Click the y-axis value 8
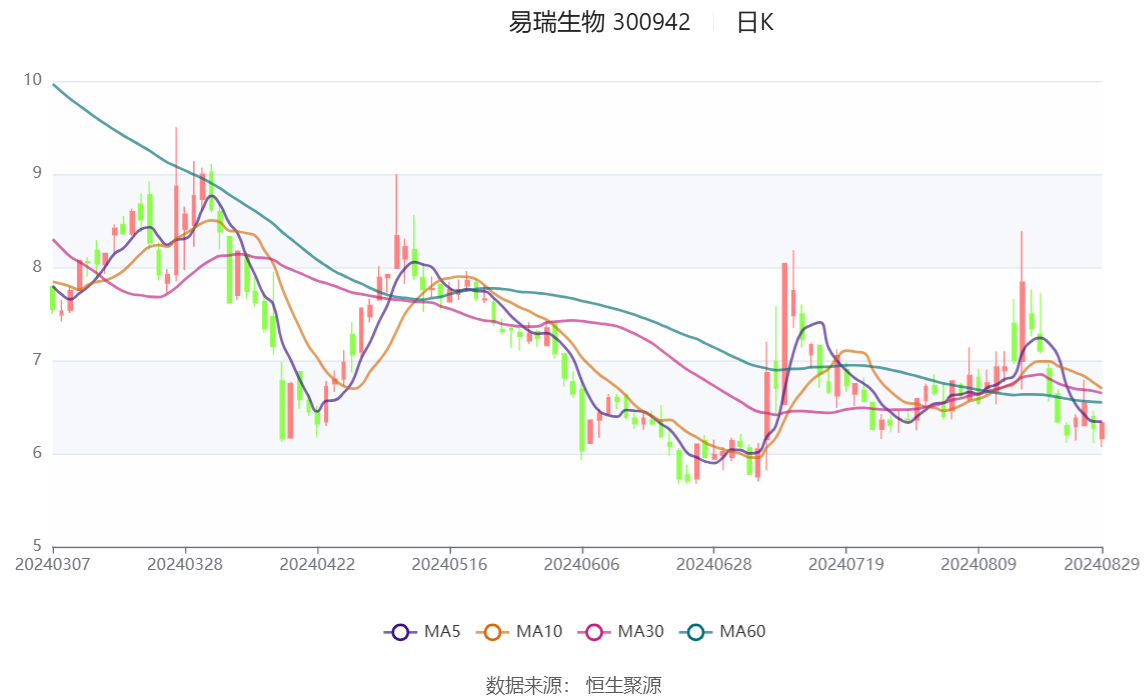Image resolution: width=1147 pixels, height=699 pixels. point(37,266)
